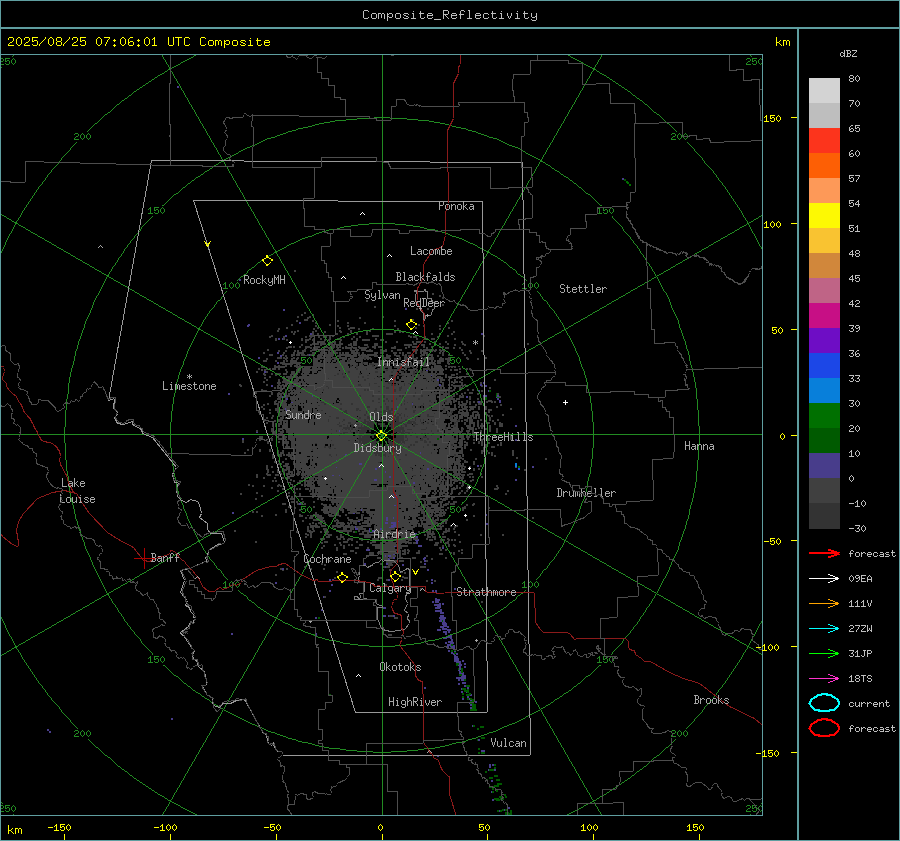Click the yellow diamond marker above Calgary
Image resolution: width=900 pixels, height=841 pixels.
(395, 576)
